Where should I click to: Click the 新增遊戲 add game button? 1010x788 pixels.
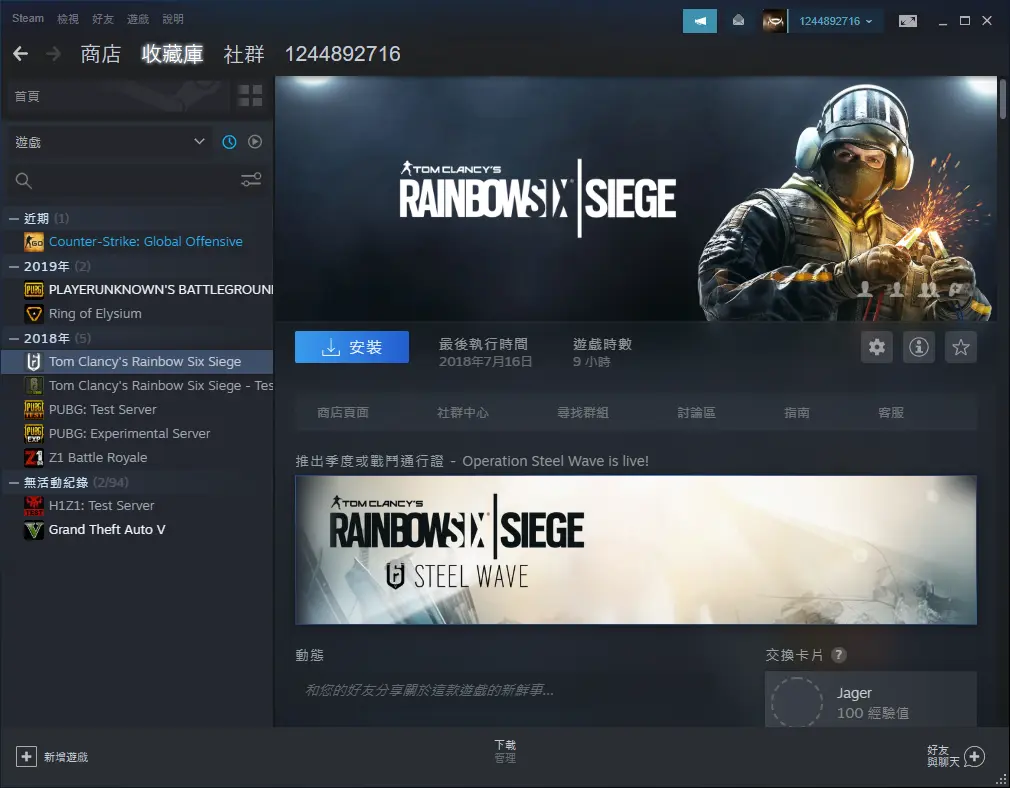pyautogui.click(x=52, y=756)
